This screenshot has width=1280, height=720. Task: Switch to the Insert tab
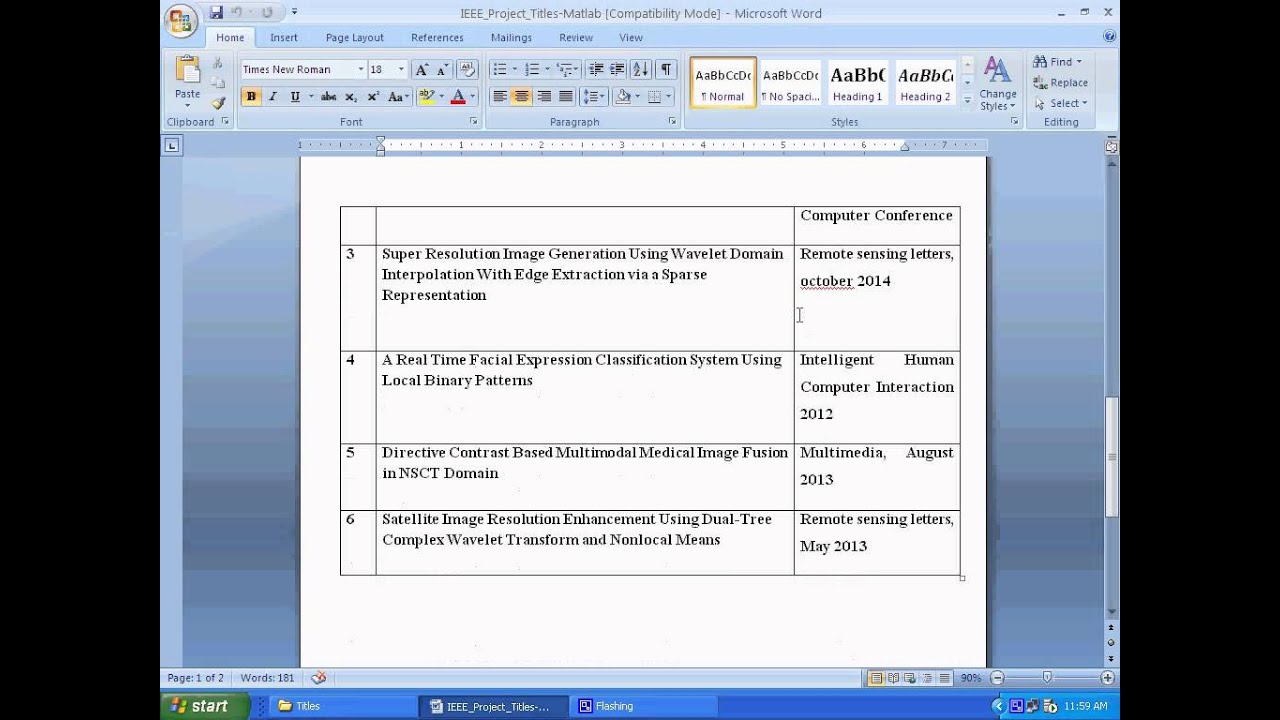[283, 38]
